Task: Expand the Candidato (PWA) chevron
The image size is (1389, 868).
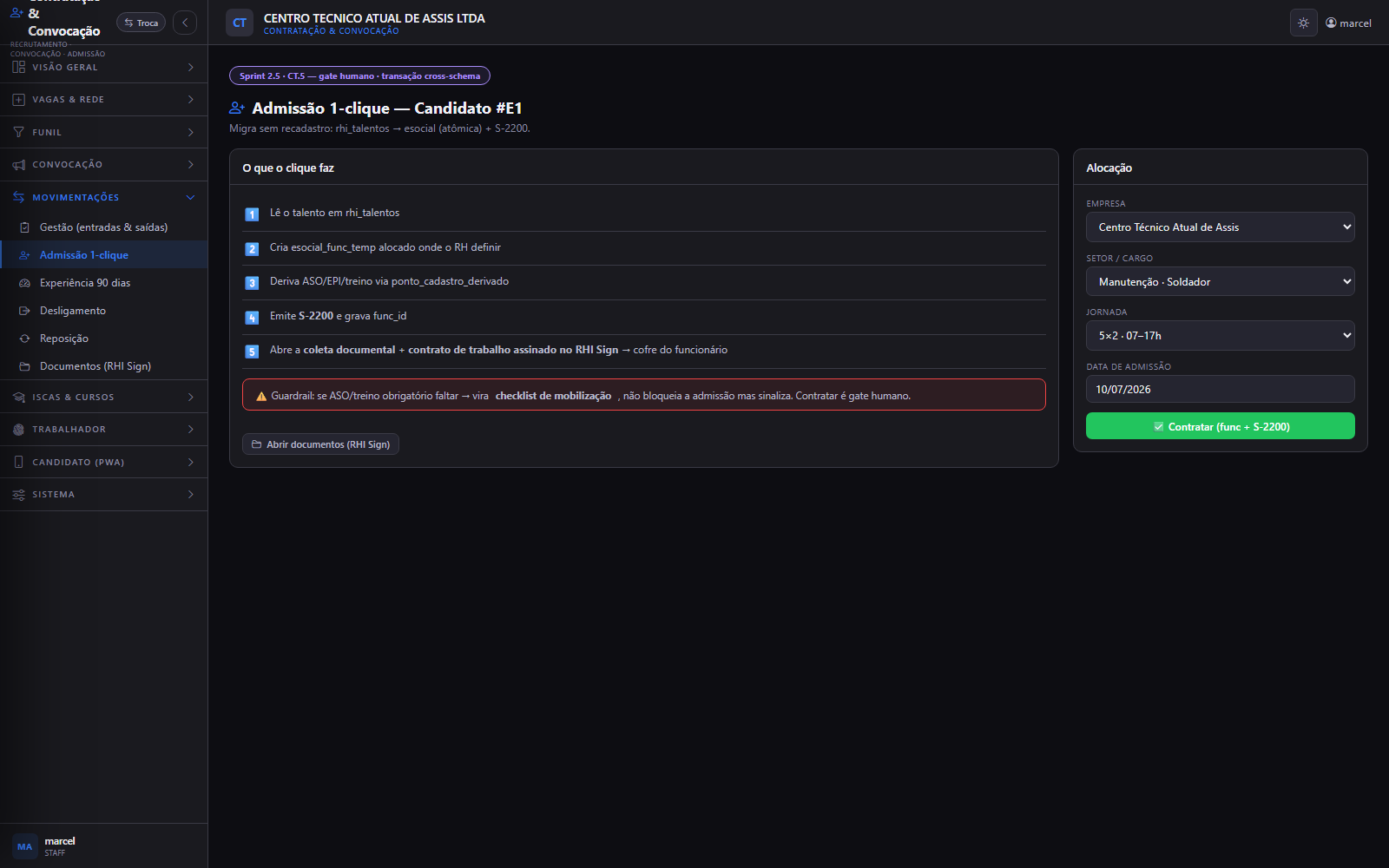Action: click(191, 463)
